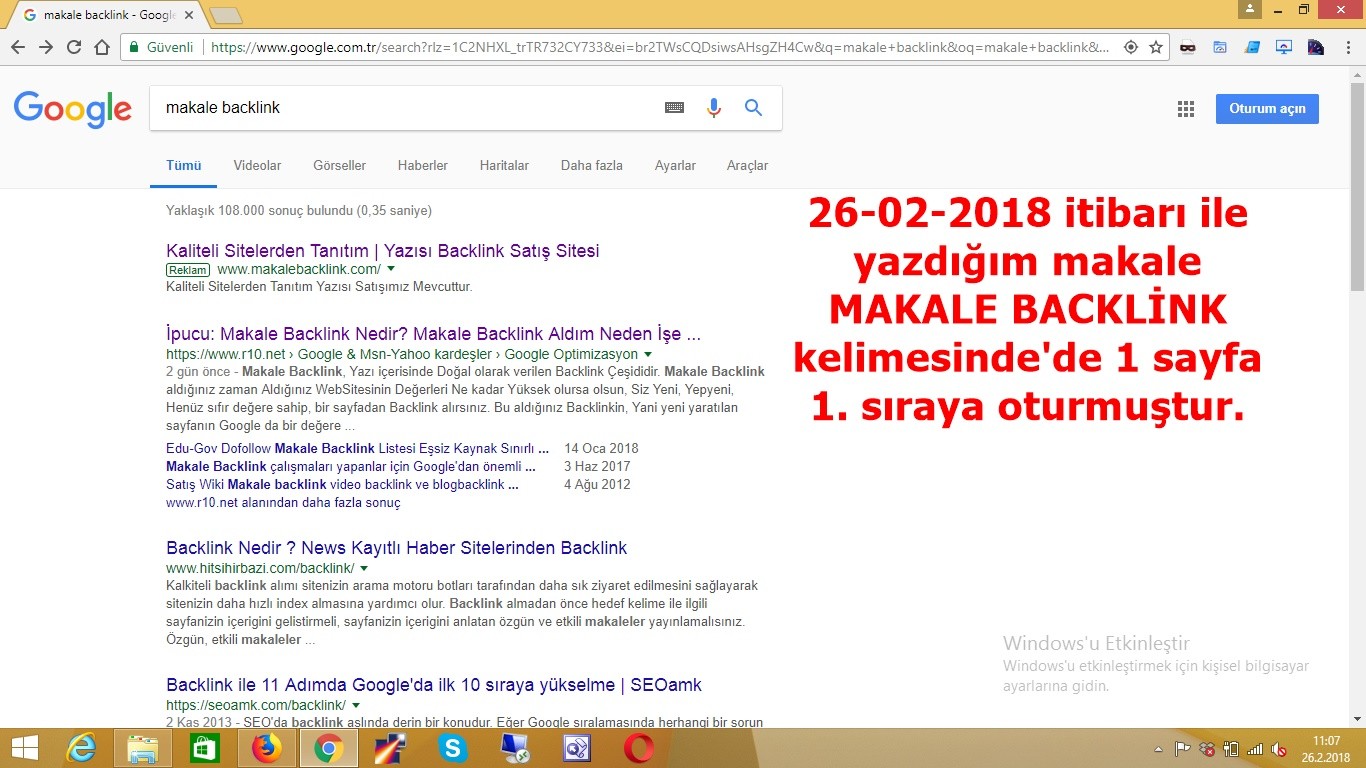
Task: Expand arrow beside hitsihirbazi.com URL
Action: 364,568
